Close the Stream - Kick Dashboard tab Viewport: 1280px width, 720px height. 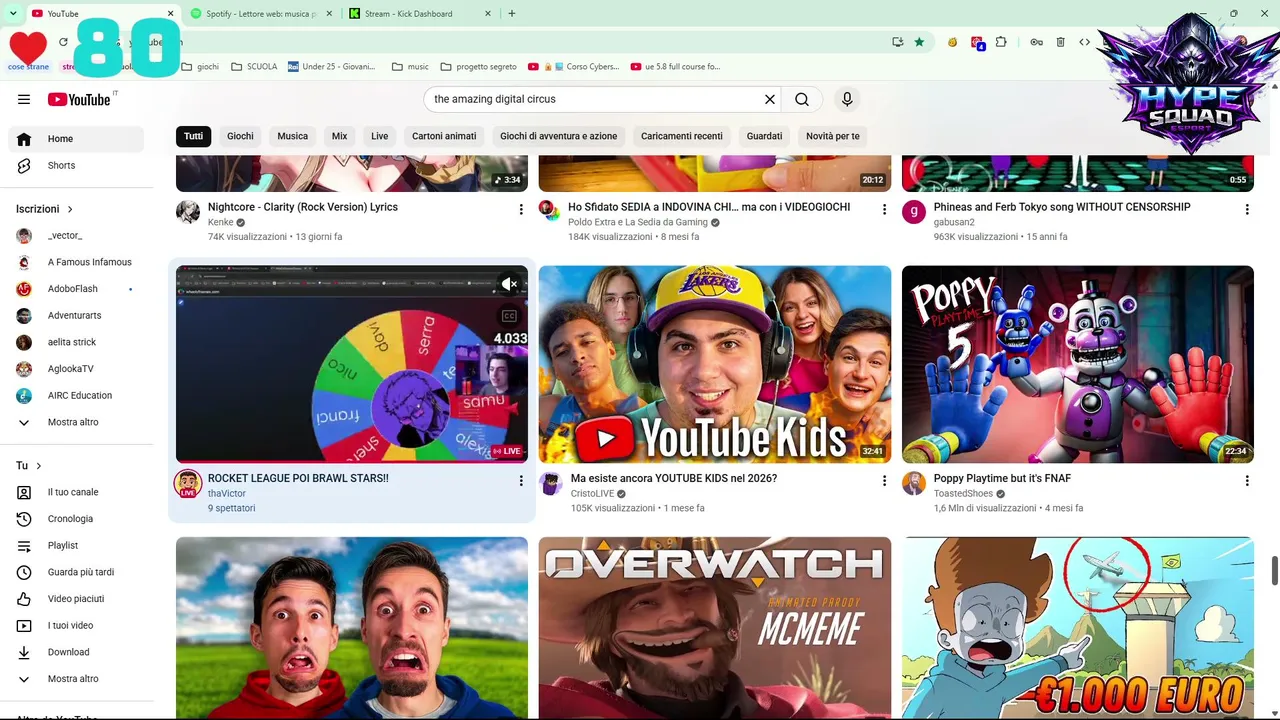(488, 14)
